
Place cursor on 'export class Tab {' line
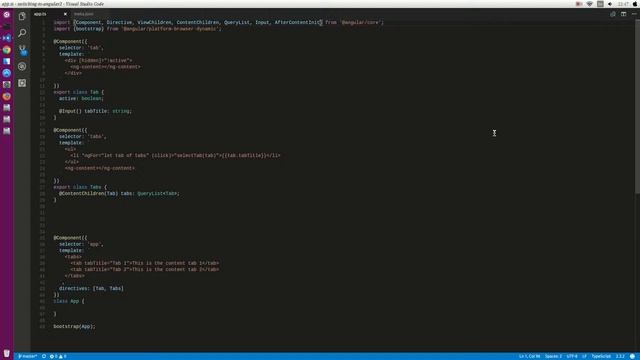pos(79,92)
